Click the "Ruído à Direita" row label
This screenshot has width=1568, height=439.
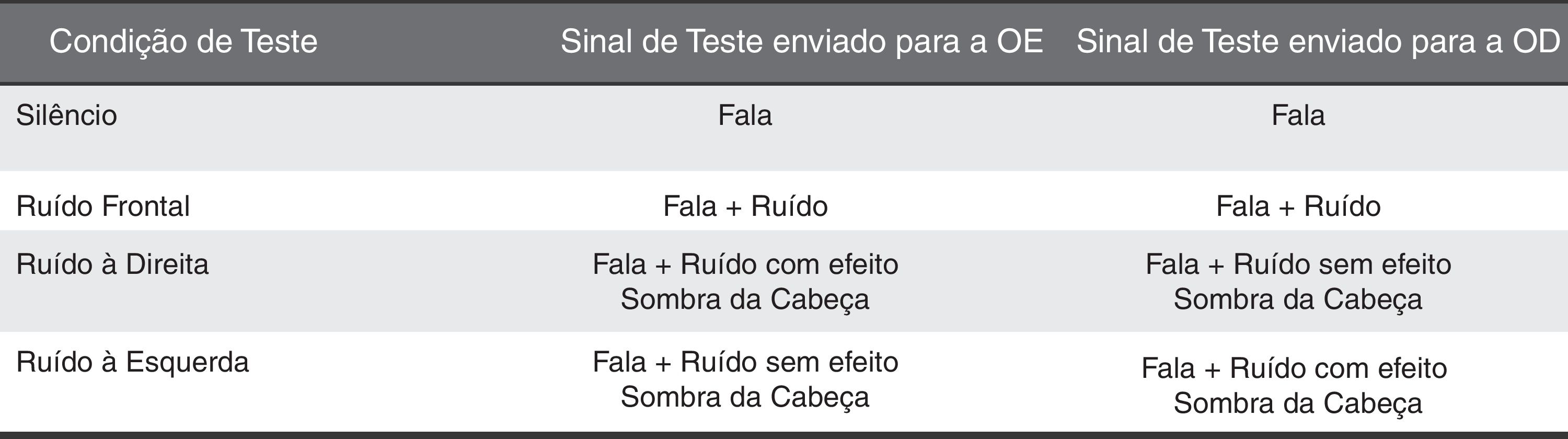(x=112, y=264)
